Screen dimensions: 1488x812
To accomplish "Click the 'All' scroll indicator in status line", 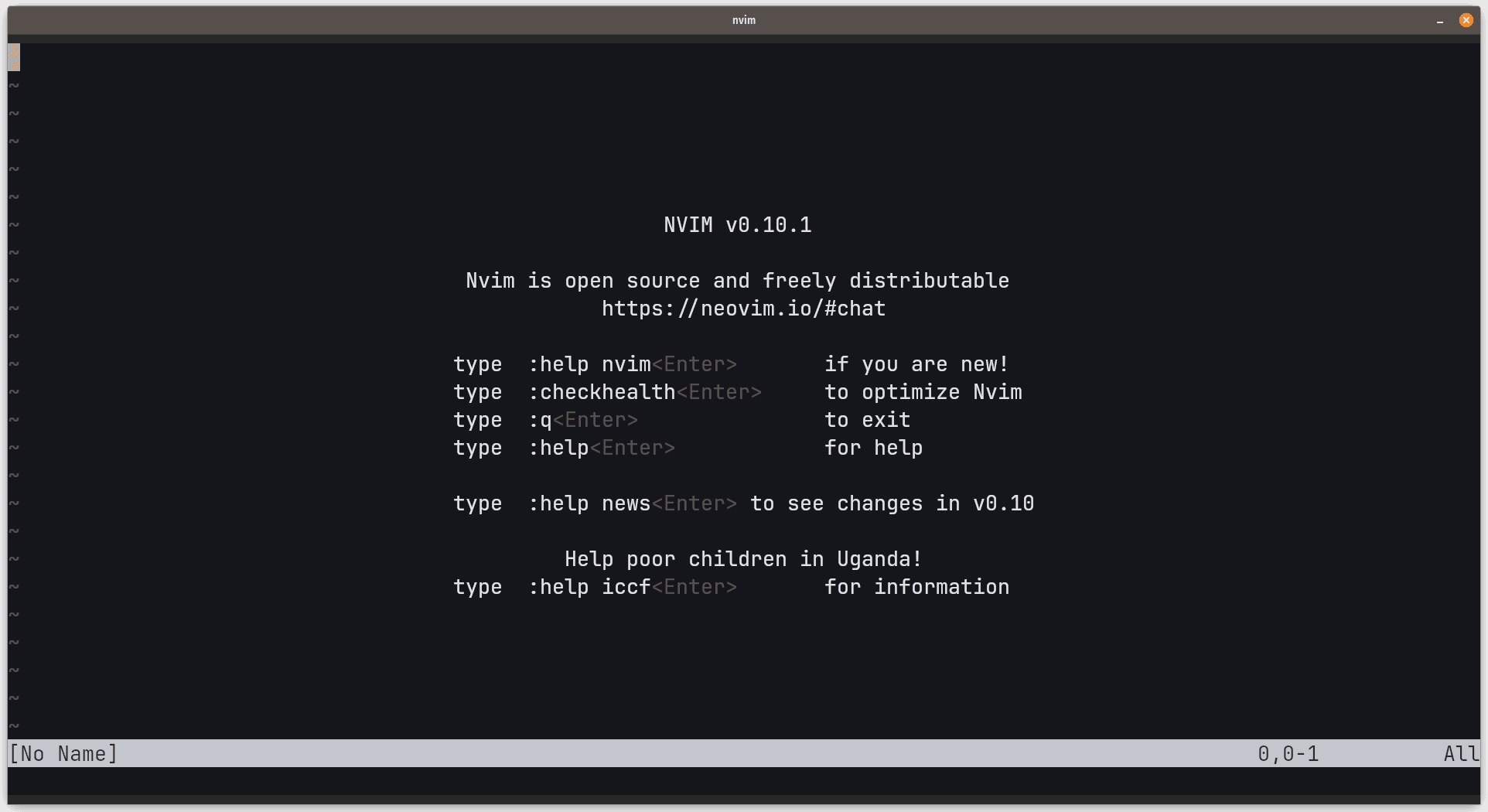I will tap(1461, 754).
